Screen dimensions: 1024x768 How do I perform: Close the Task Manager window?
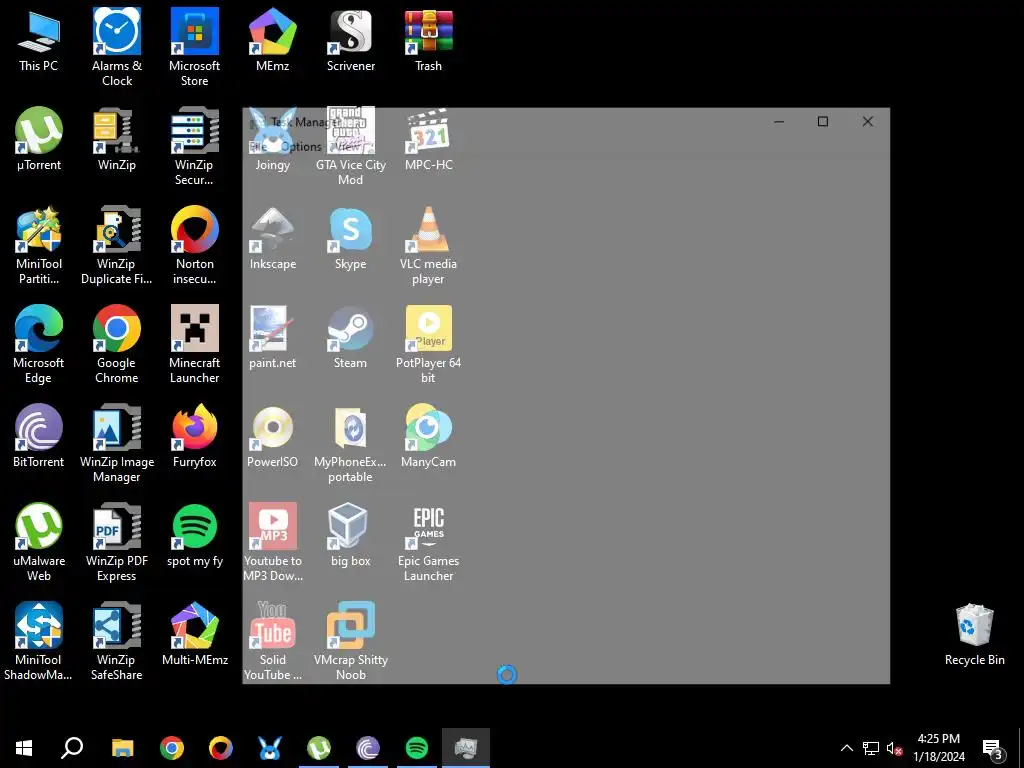[867, 121]
